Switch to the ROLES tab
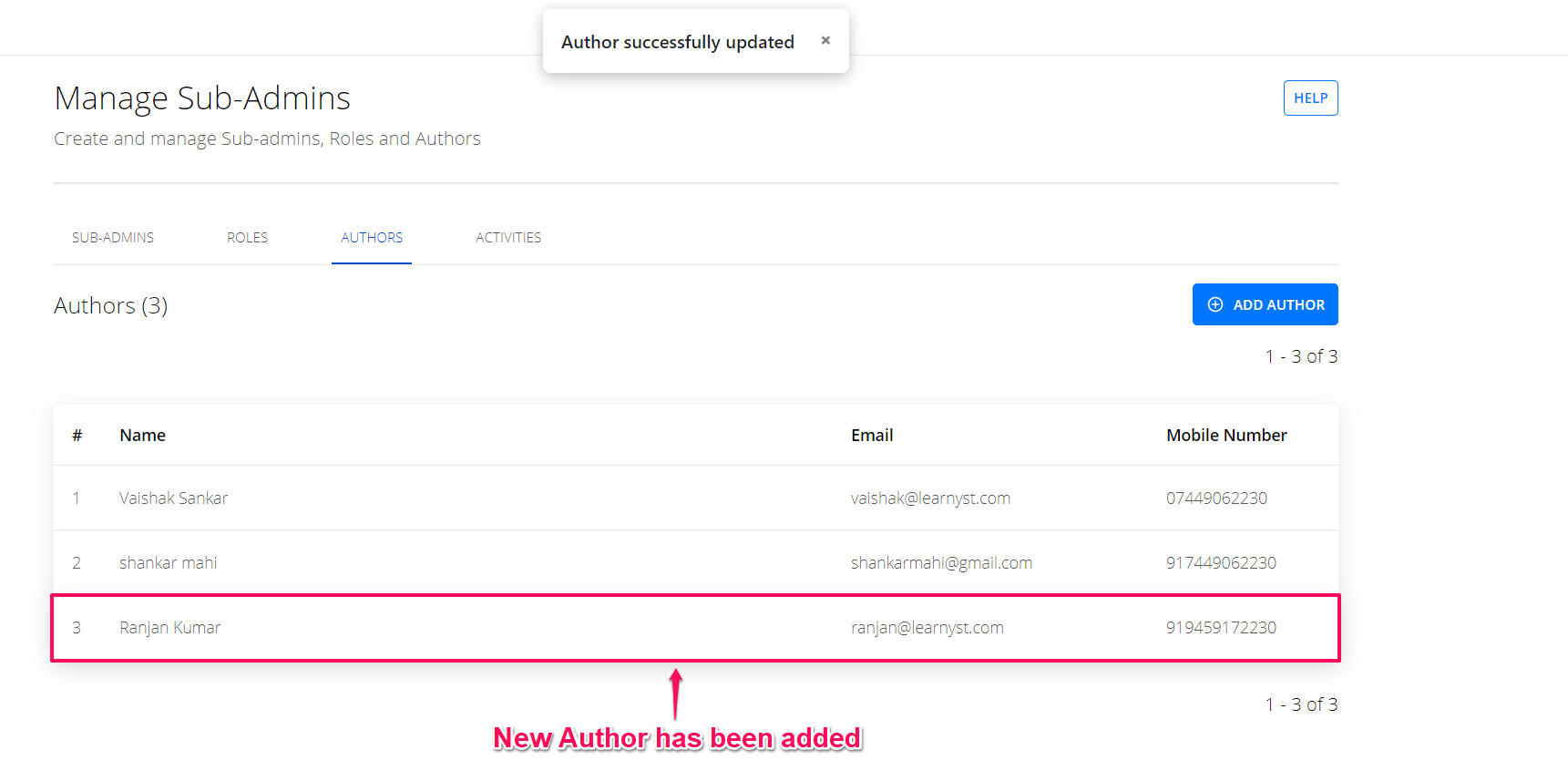Screen dimensions: 1568x781 click(x=247, y=238)
